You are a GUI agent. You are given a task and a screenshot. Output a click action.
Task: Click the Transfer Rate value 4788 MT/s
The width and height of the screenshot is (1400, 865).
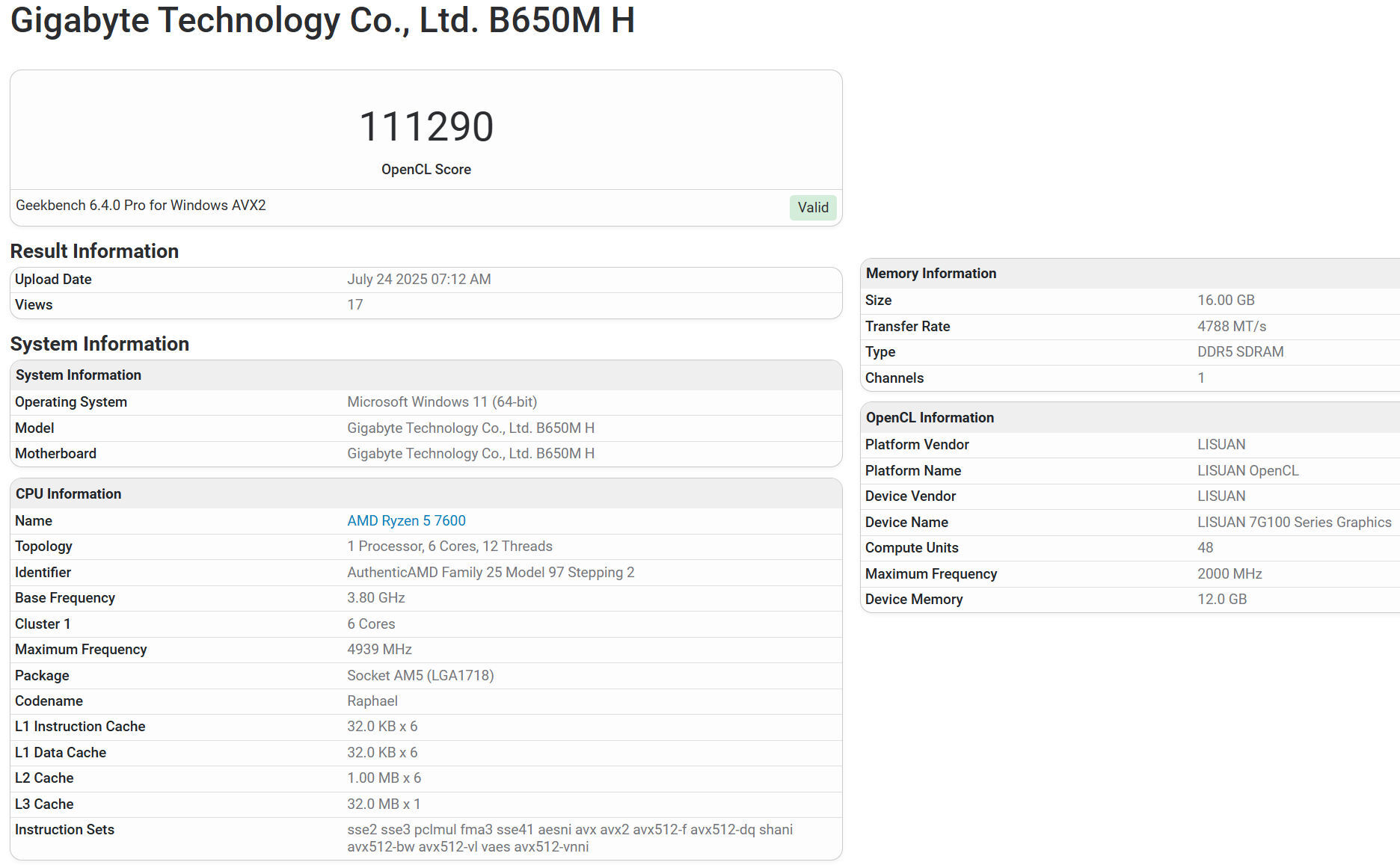(1232, 326)
